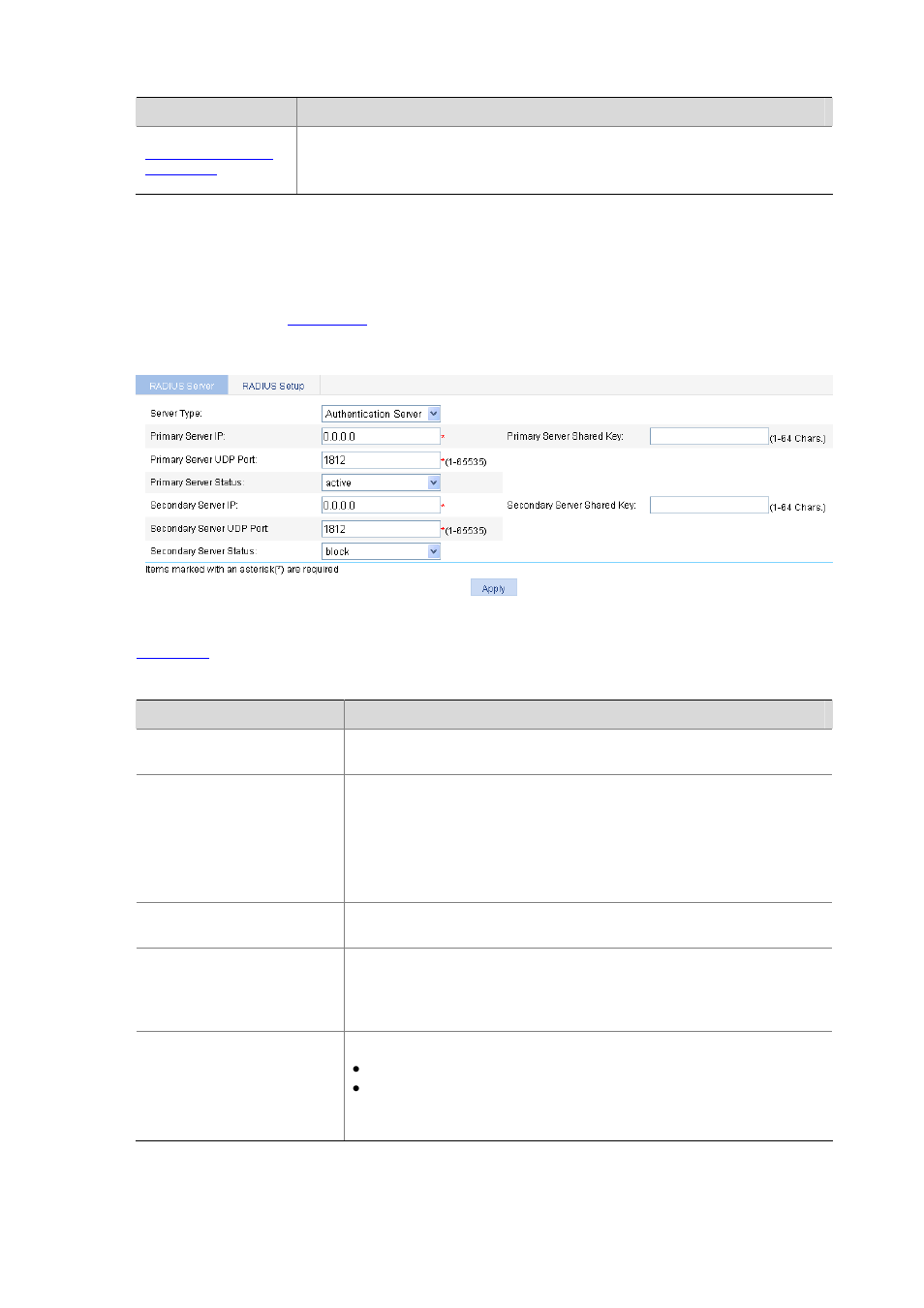Click the Primary Server Shared Key field

tap(709, 437)
